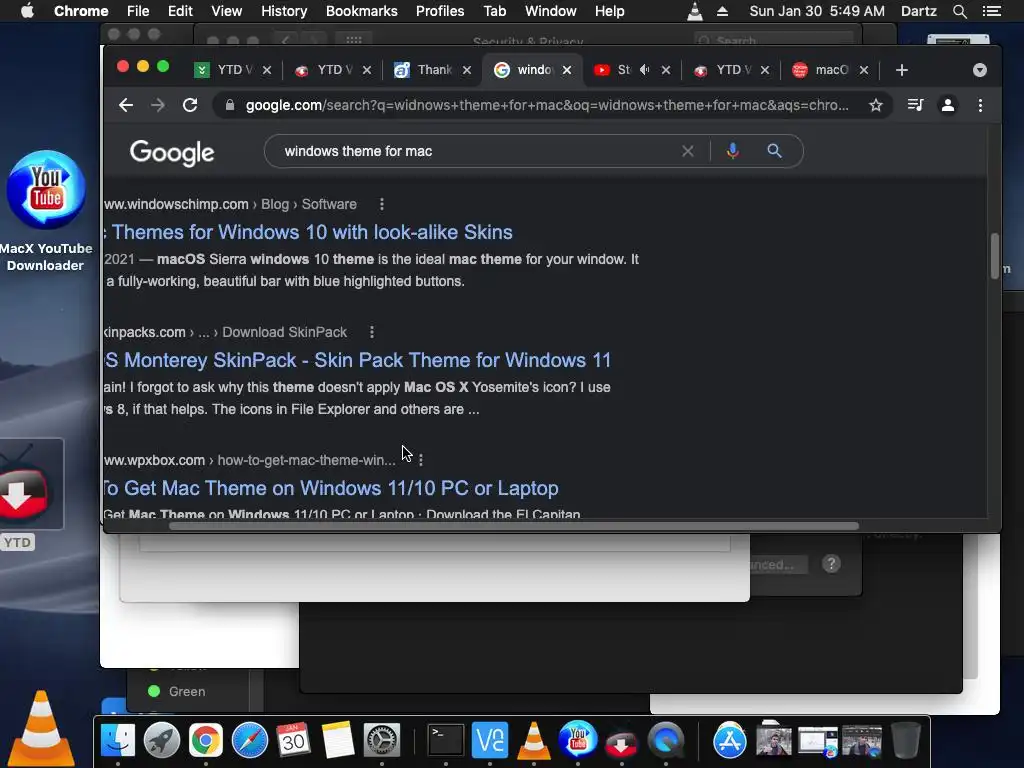View site info via the lock icon
The image size is (1024, 768).
point(229,105)
